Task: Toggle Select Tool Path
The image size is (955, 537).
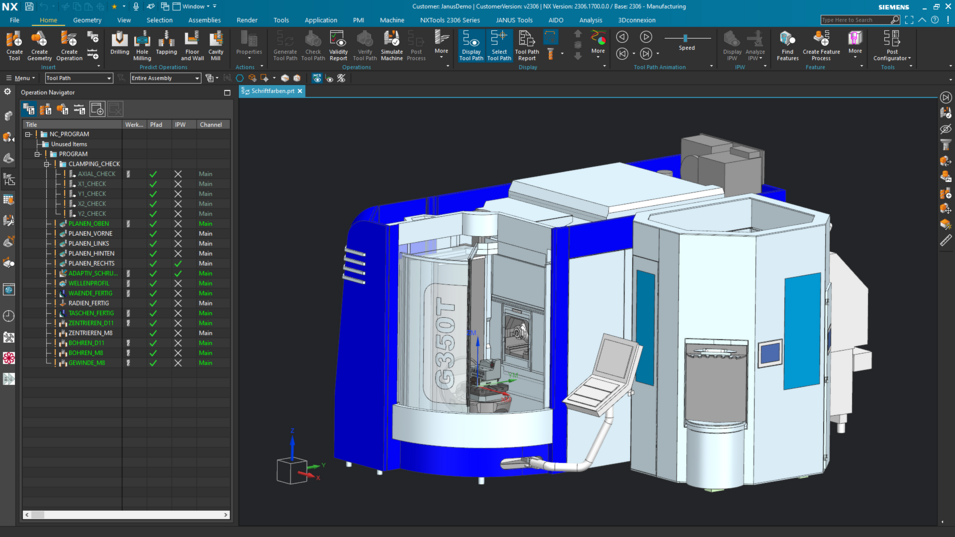Action: [499, 46]
